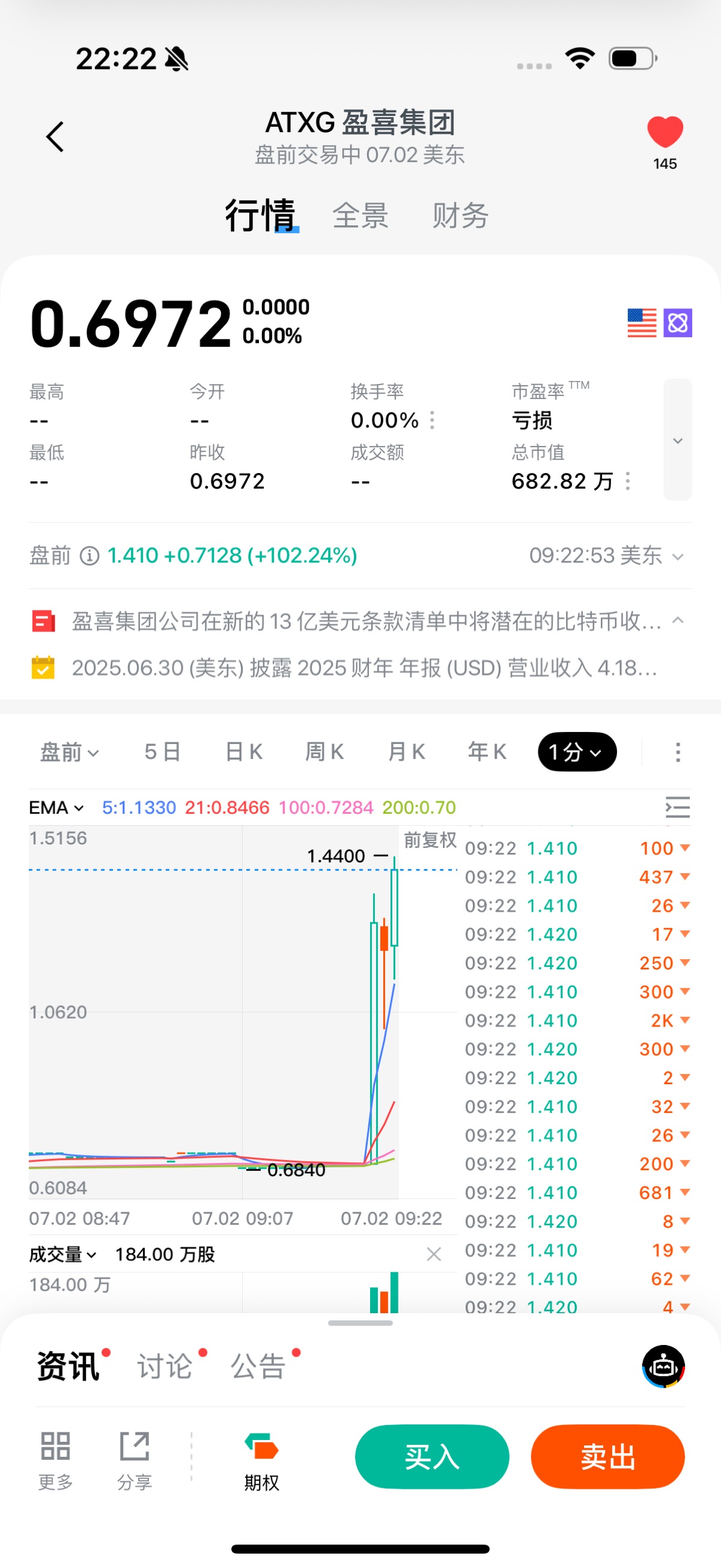Select the 日K chart period
The height and width of the screenshot is (1568, 721).
[x=243, y=752]
